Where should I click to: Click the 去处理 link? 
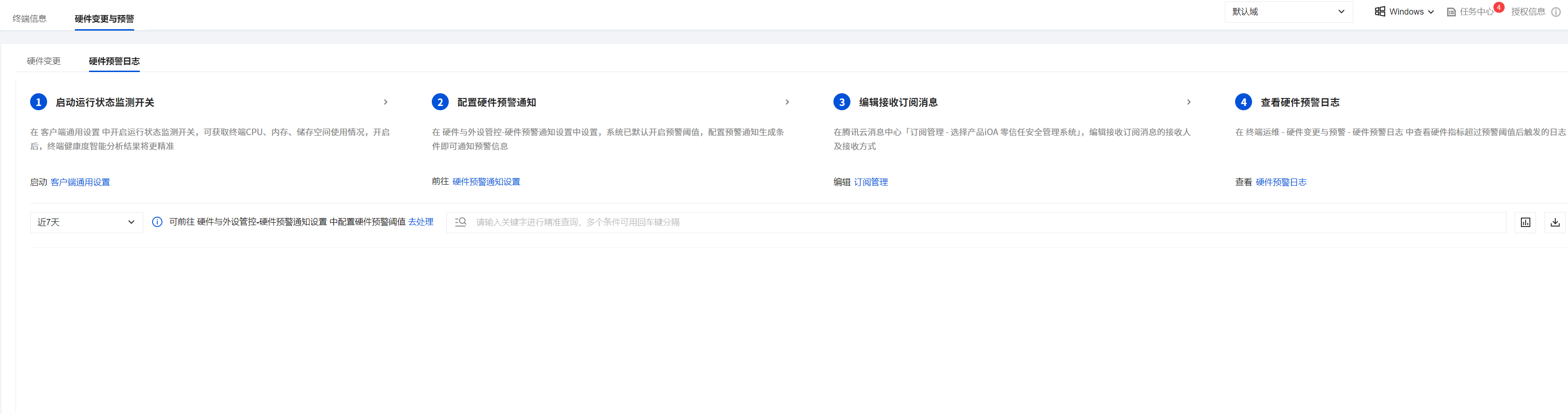(420, 222)
